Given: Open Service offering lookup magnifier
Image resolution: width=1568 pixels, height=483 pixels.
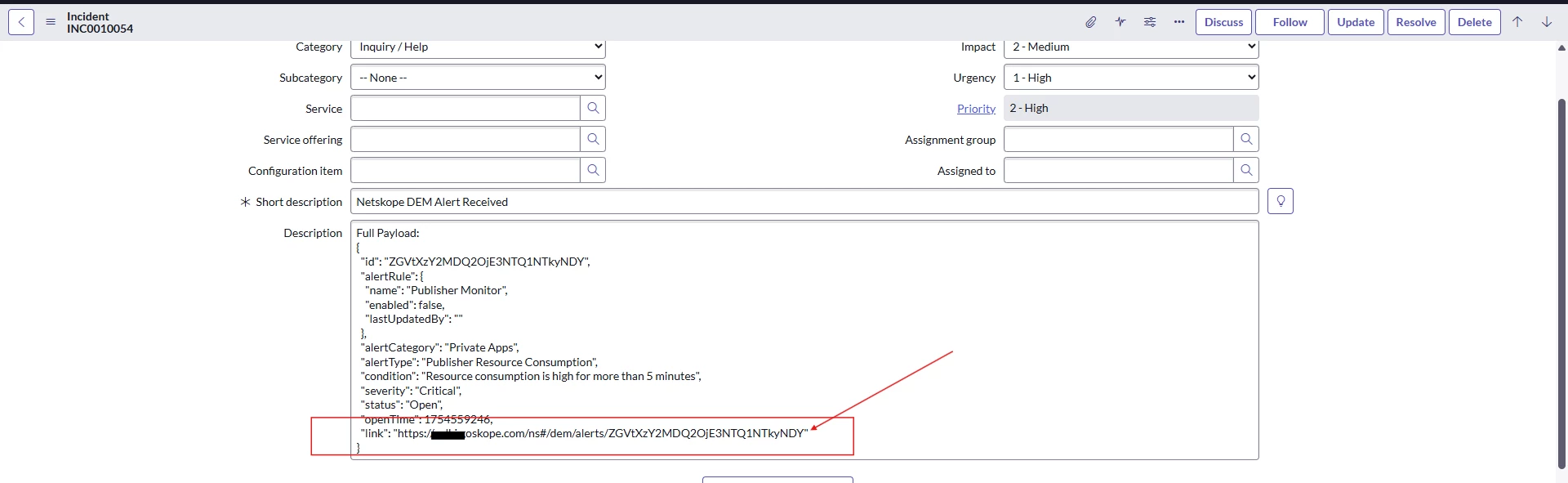Looking at the screenshot, I should pos(593,139).
